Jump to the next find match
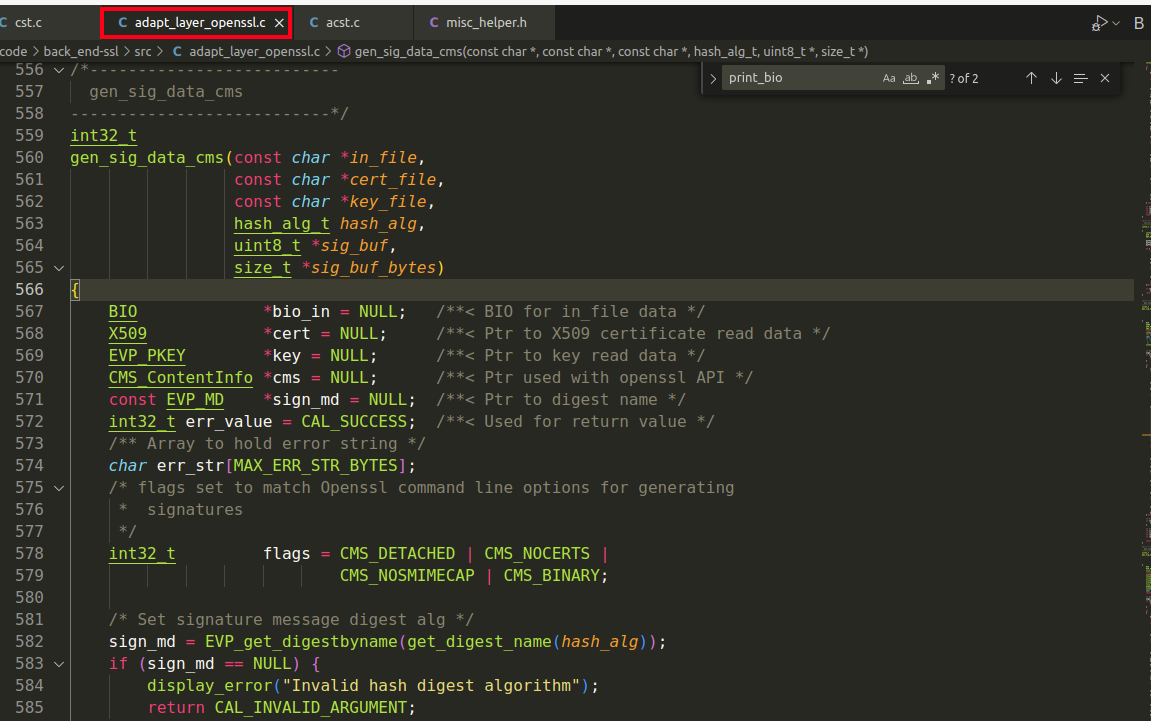The image size is (1151, 721). click(1056, 78)
